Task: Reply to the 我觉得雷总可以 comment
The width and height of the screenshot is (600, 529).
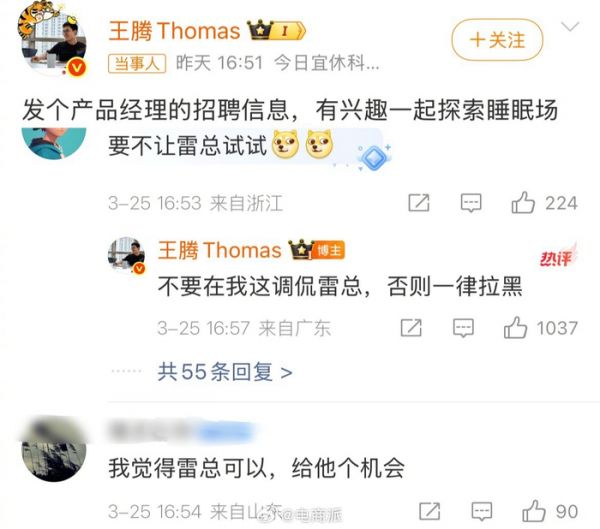Action: 481,512
